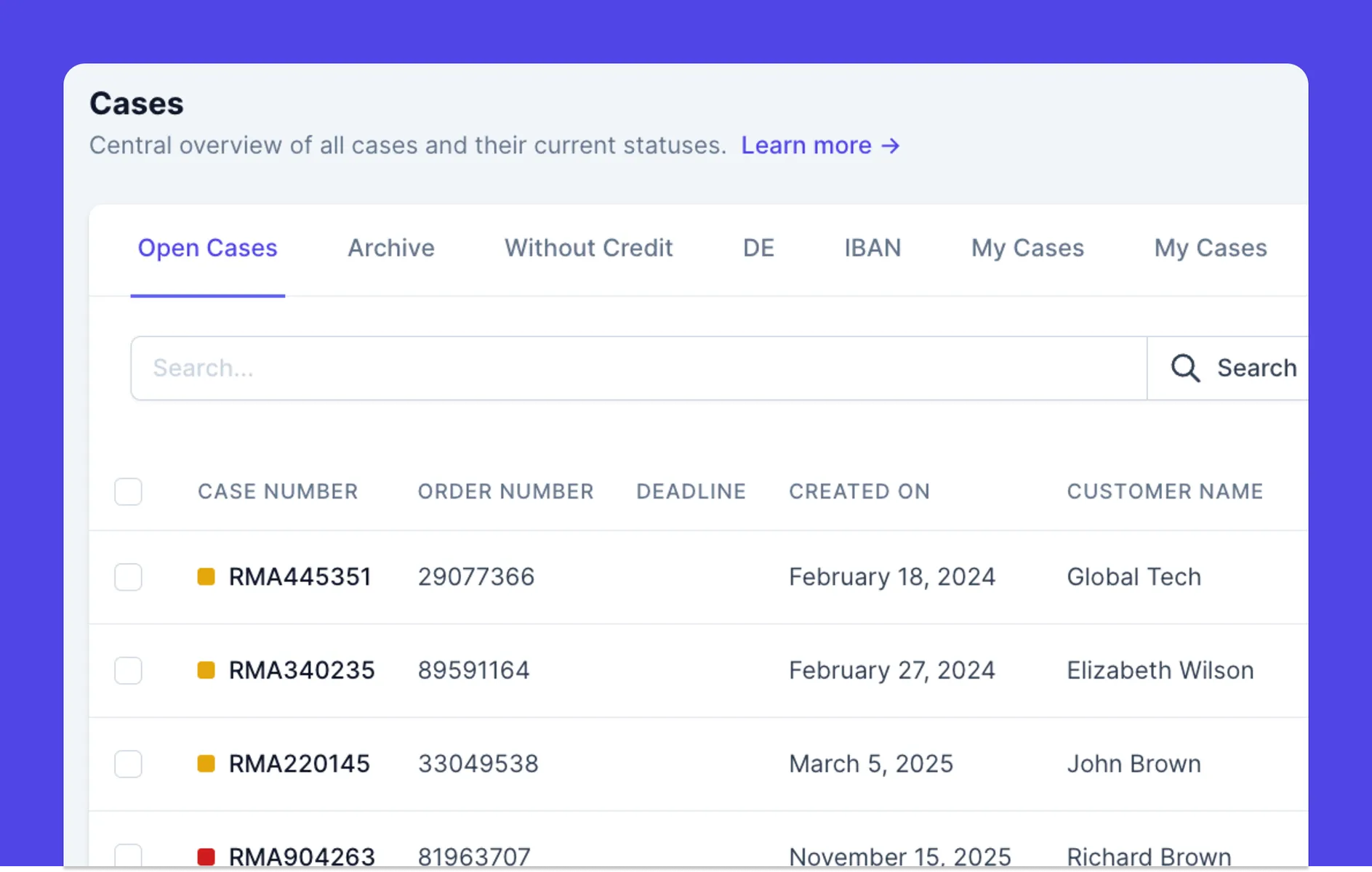
Task: Sort by Created On column header
Action: coord(859,492)
